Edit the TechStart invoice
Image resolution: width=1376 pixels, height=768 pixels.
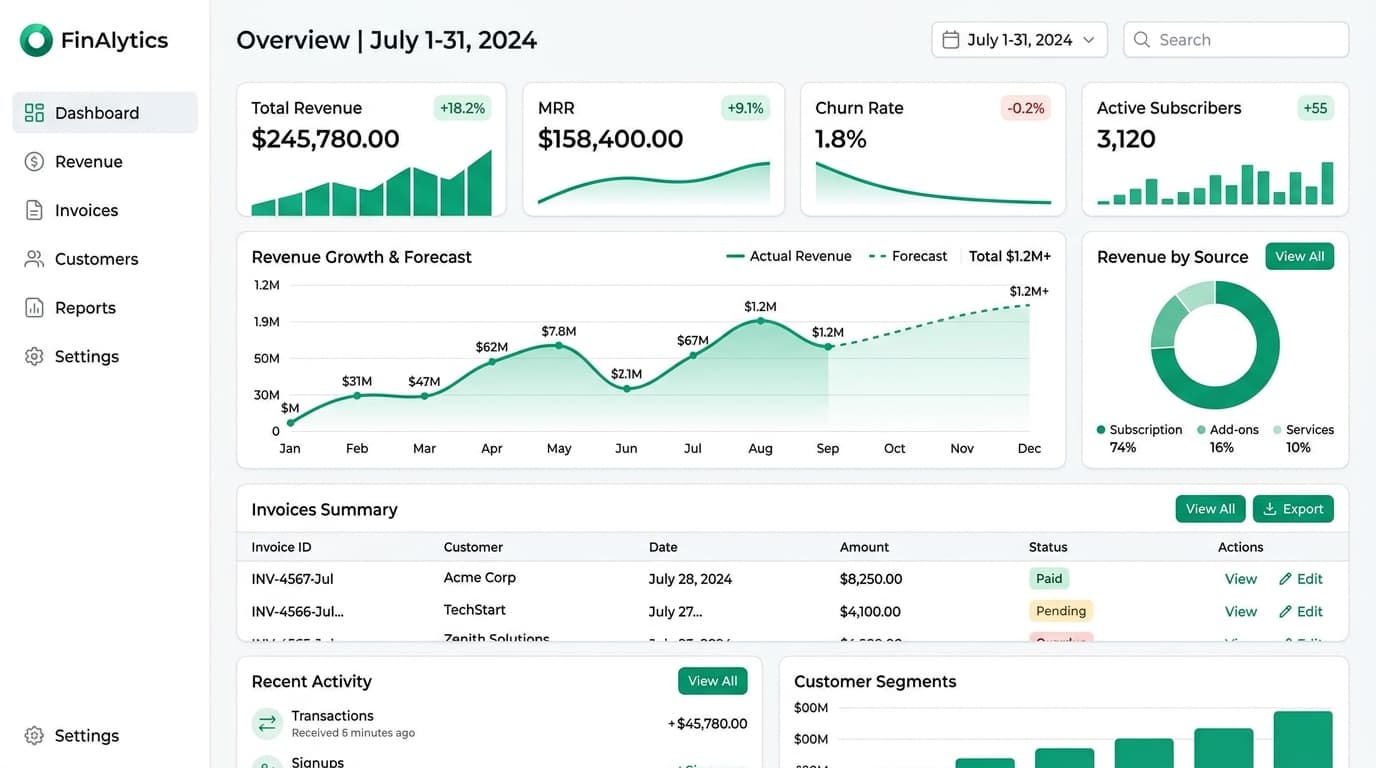coord(1300,611)
